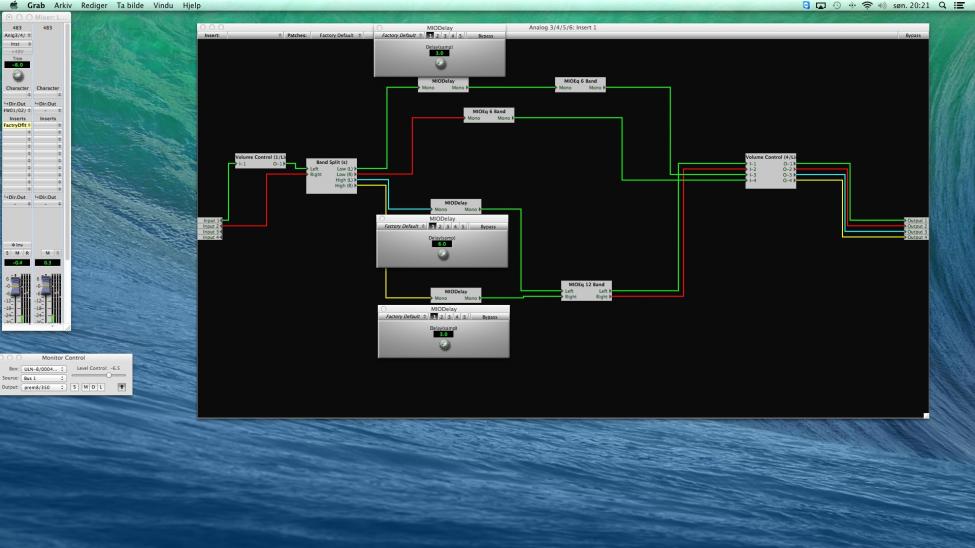
Task: Open Time Machine menu bar icon
Action: tap(837, 6)
